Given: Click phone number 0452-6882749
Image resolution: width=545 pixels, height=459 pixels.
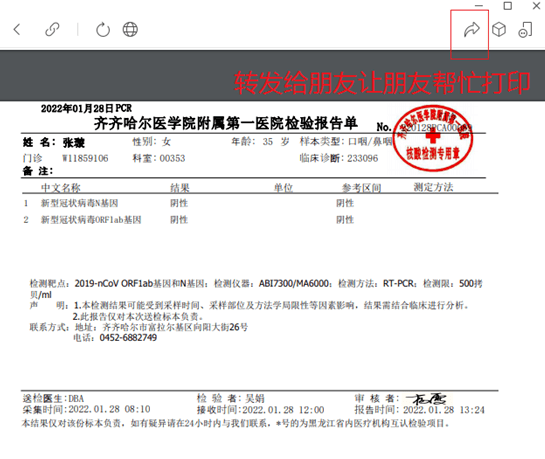Looking at the screenshot, I should coord(128,338).
